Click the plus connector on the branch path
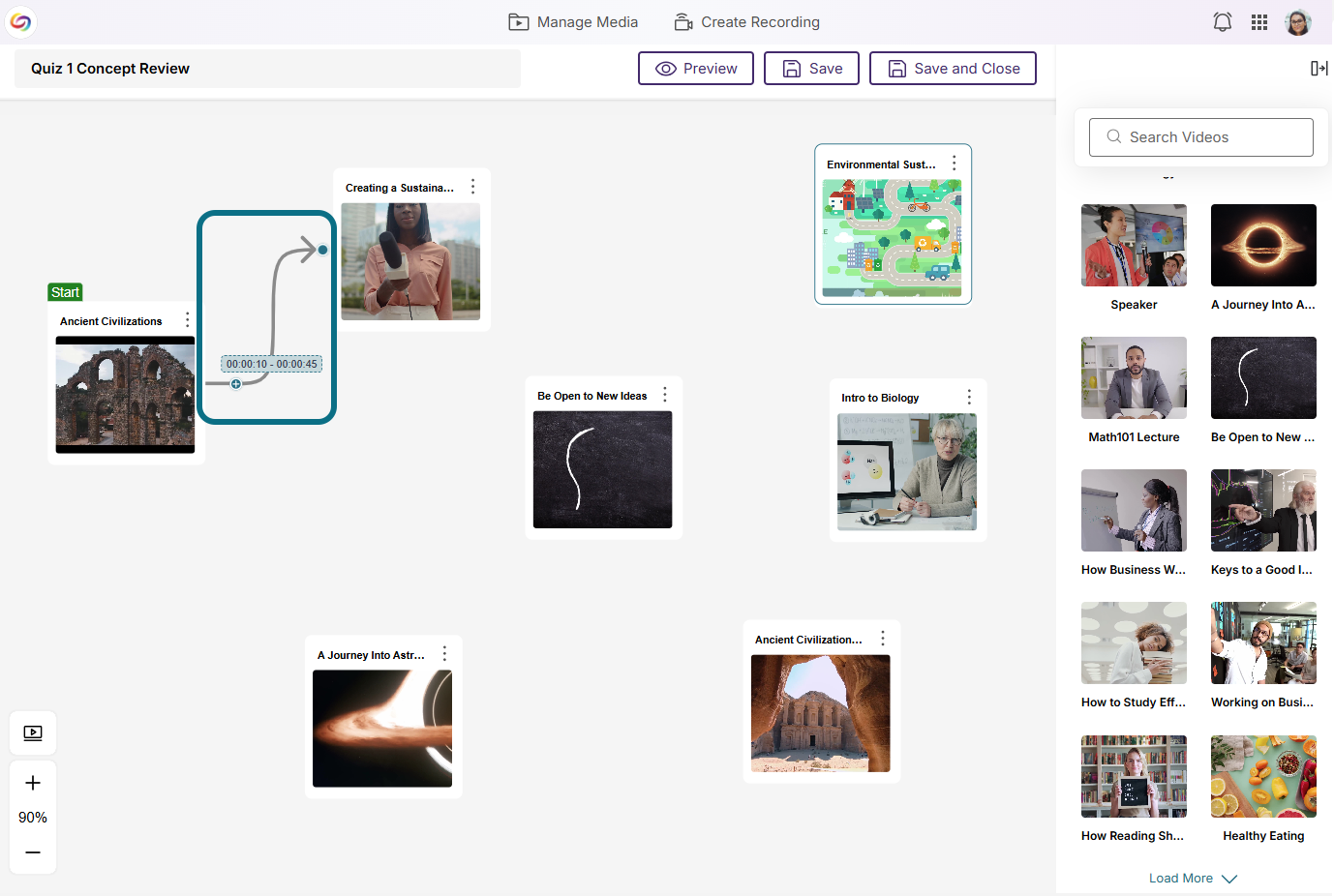 (x=235, y=384)
